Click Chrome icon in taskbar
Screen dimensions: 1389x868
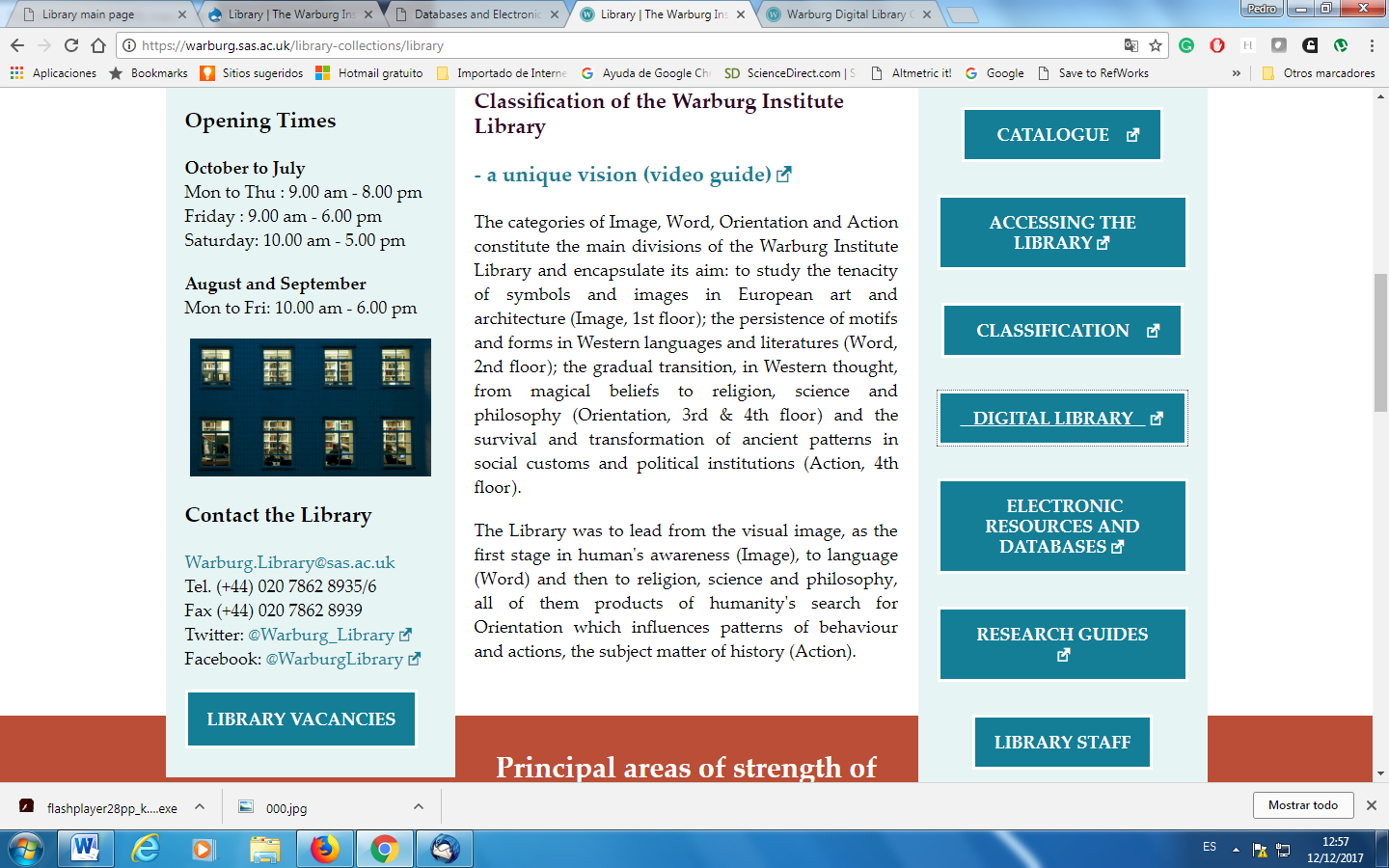click(x=384, y=849)
